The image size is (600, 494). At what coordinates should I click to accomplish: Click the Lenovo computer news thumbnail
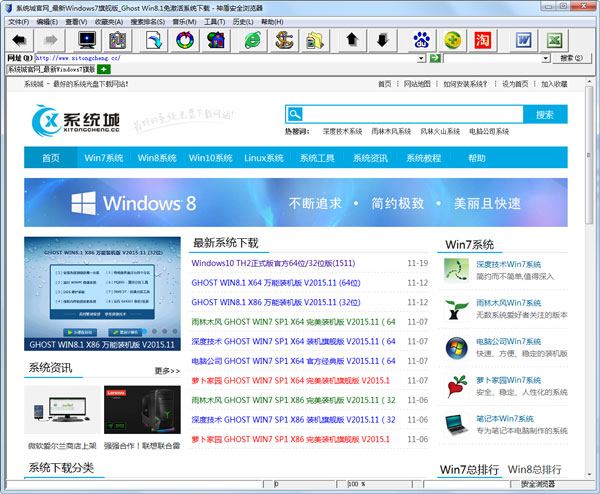pos(142,410)
